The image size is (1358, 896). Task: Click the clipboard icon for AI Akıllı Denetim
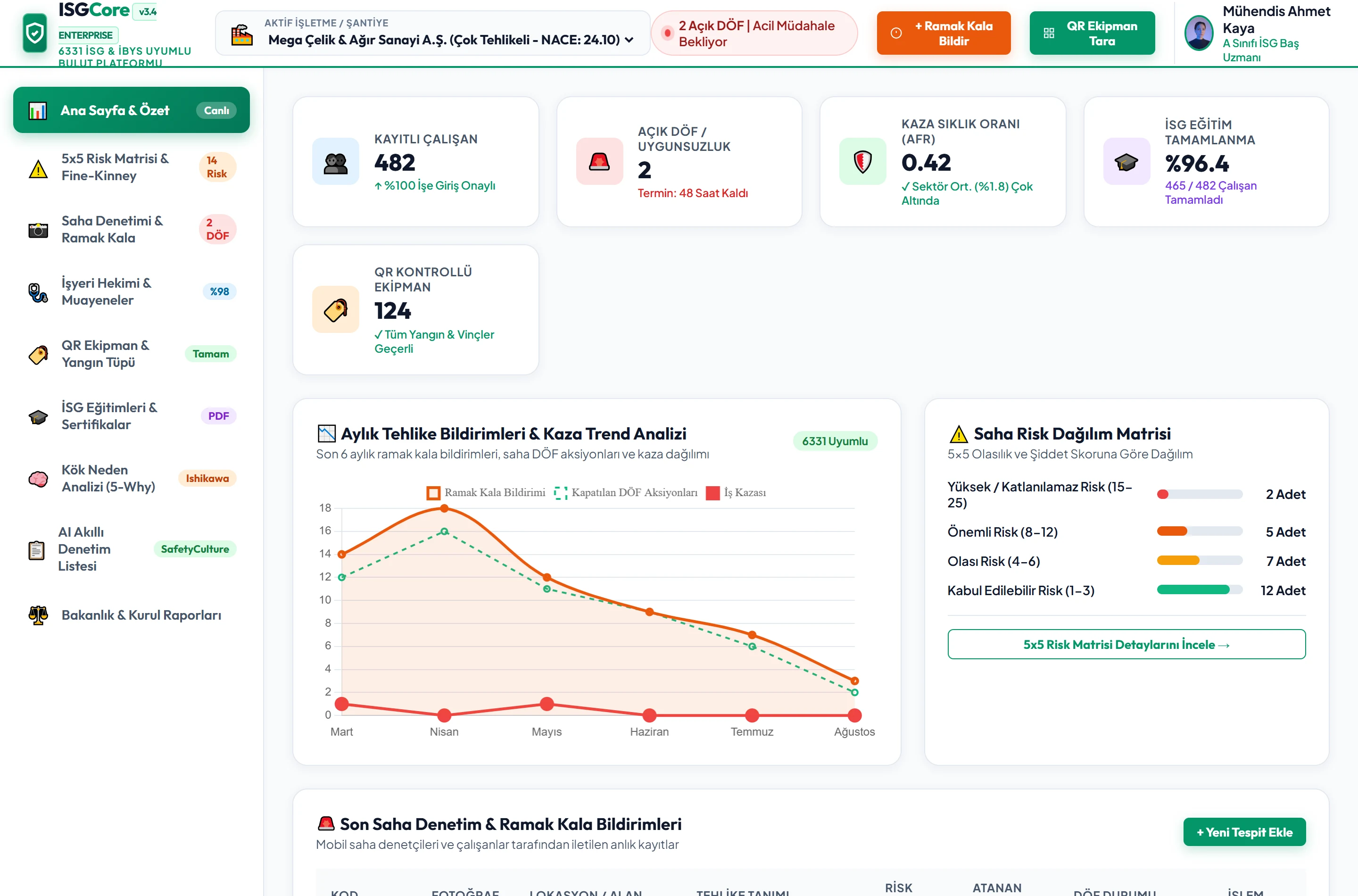pos(37,550)
